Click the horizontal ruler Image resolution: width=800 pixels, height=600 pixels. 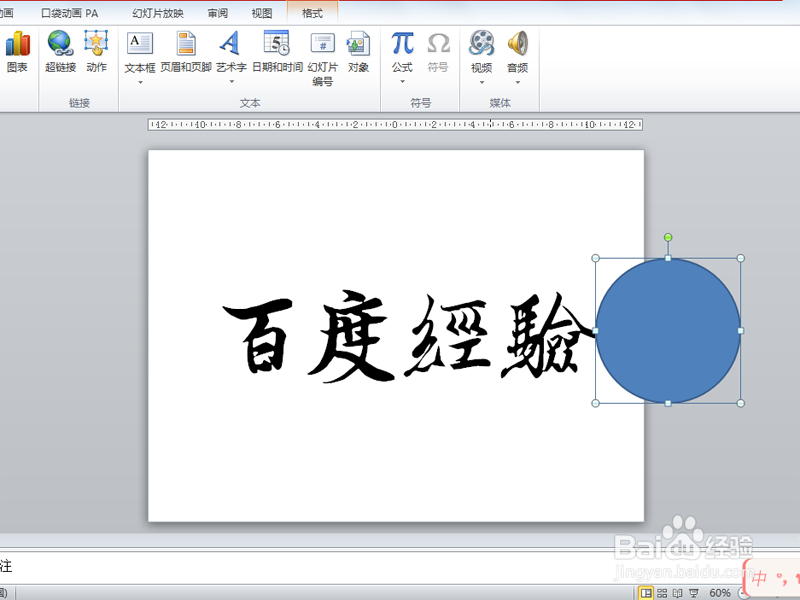tap(395, 124)
